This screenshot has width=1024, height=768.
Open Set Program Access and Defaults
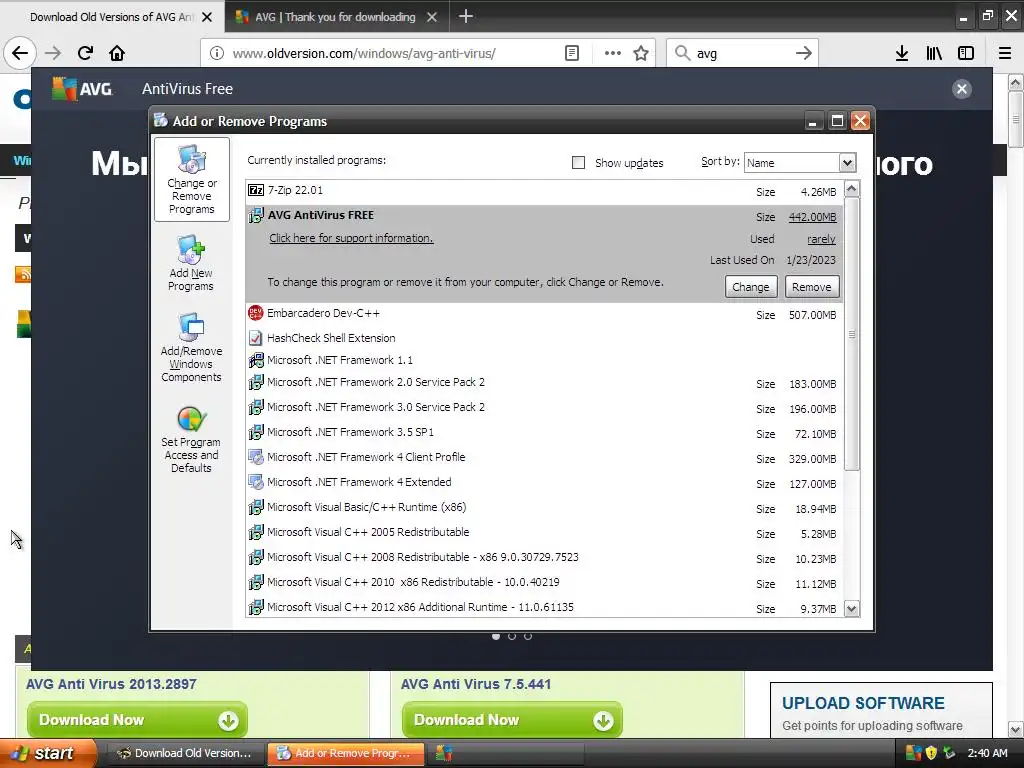[191, 439]
